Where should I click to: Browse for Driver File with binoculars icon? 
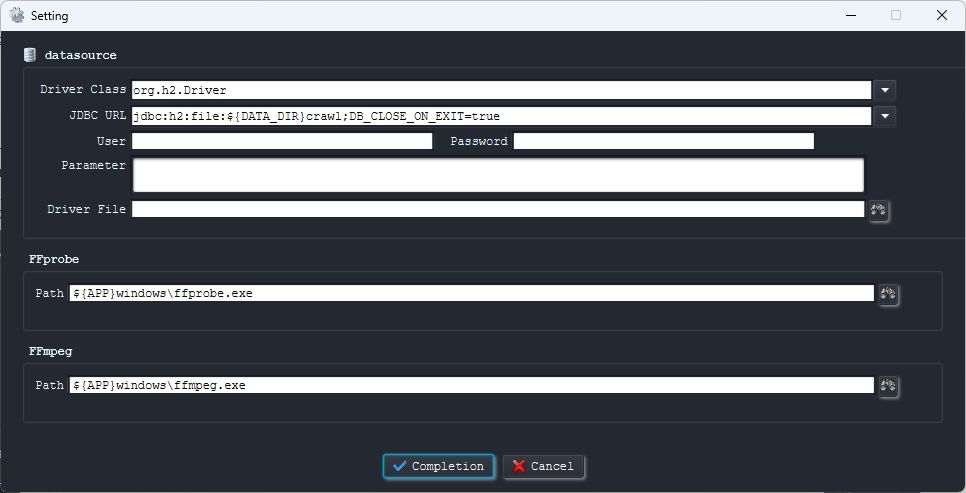[879, 210]
